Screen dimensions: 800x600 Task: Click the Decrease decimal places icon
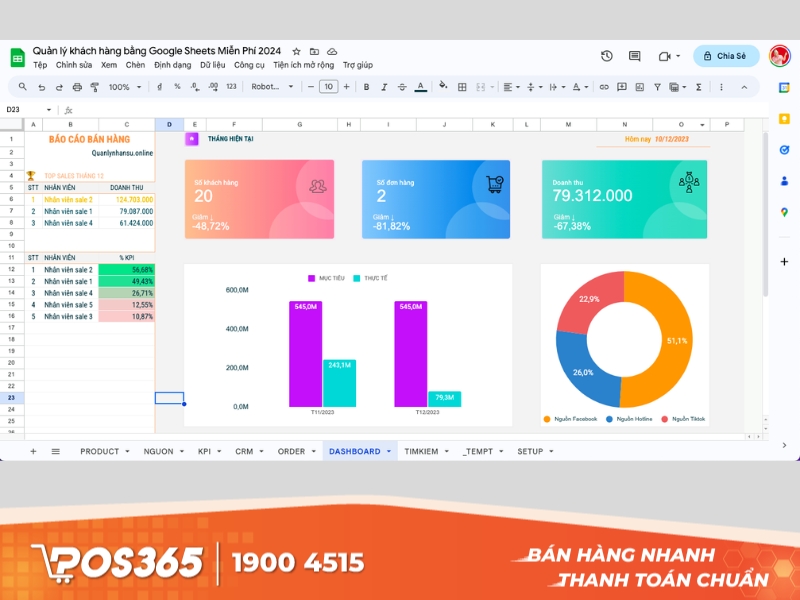pos(192,87)
